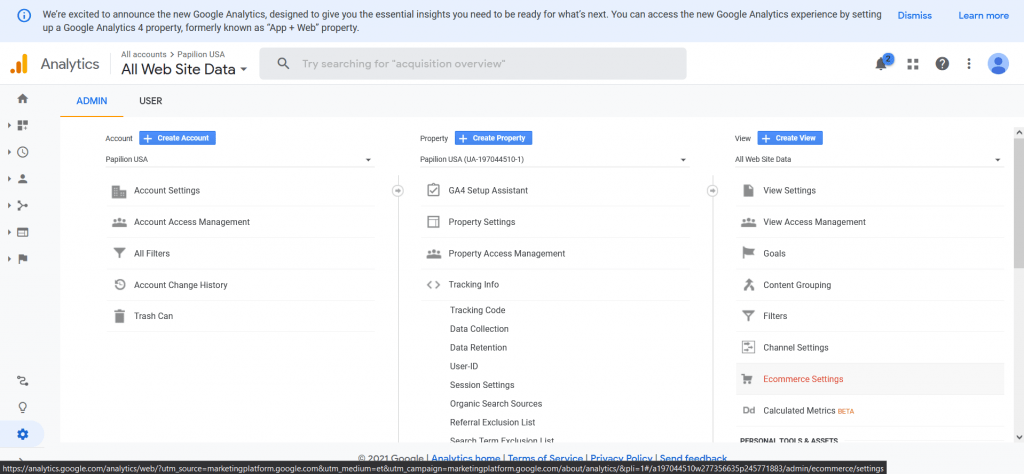Open the Help question mark icon

942,64
